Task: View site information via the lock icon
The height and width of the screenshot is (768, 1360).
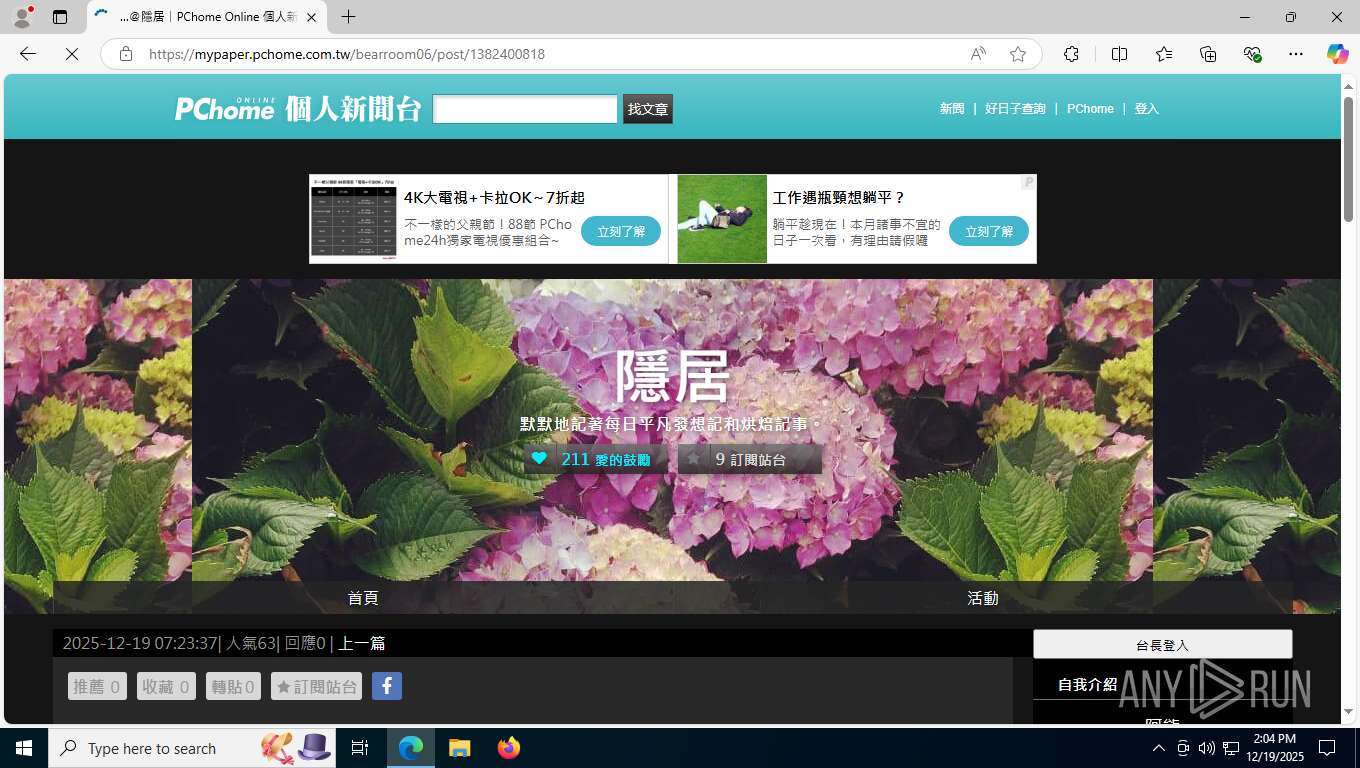Action: [x=126, y=54]
